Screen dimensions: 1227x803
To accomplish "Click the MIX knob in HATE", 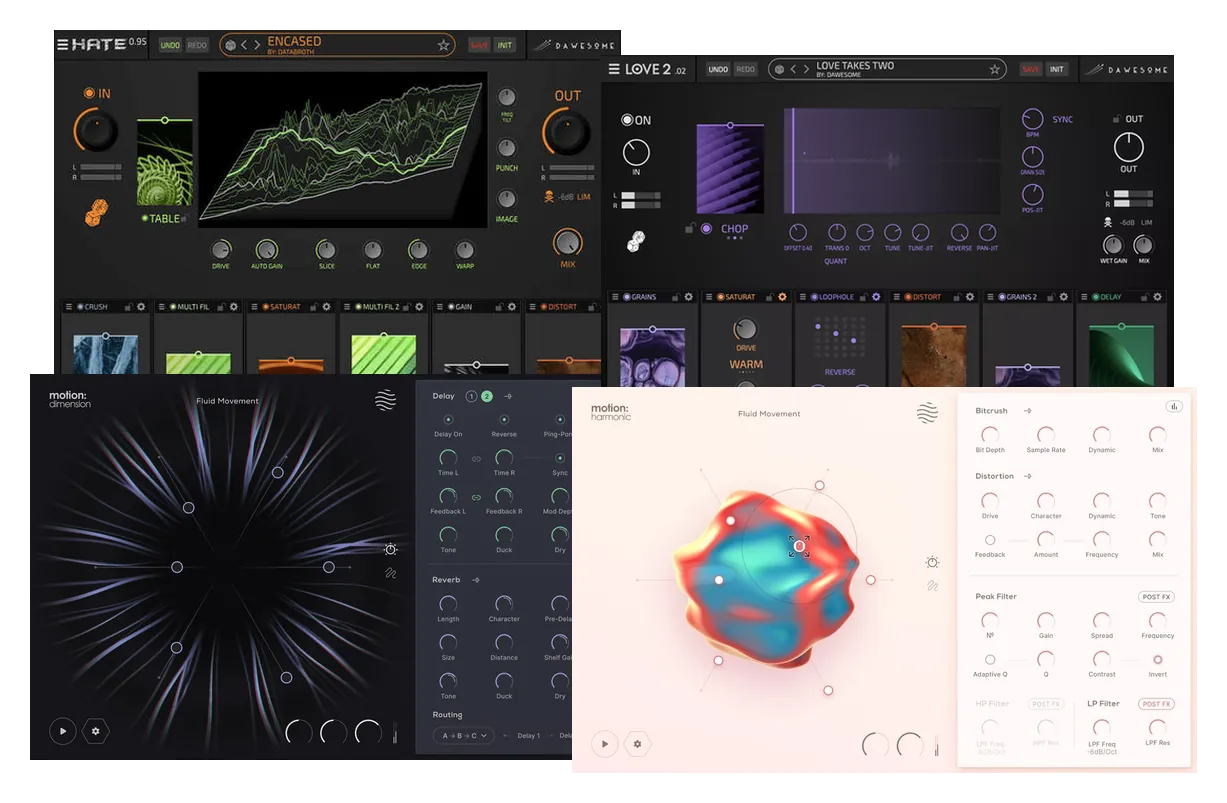I will click(x=568, y=241).
